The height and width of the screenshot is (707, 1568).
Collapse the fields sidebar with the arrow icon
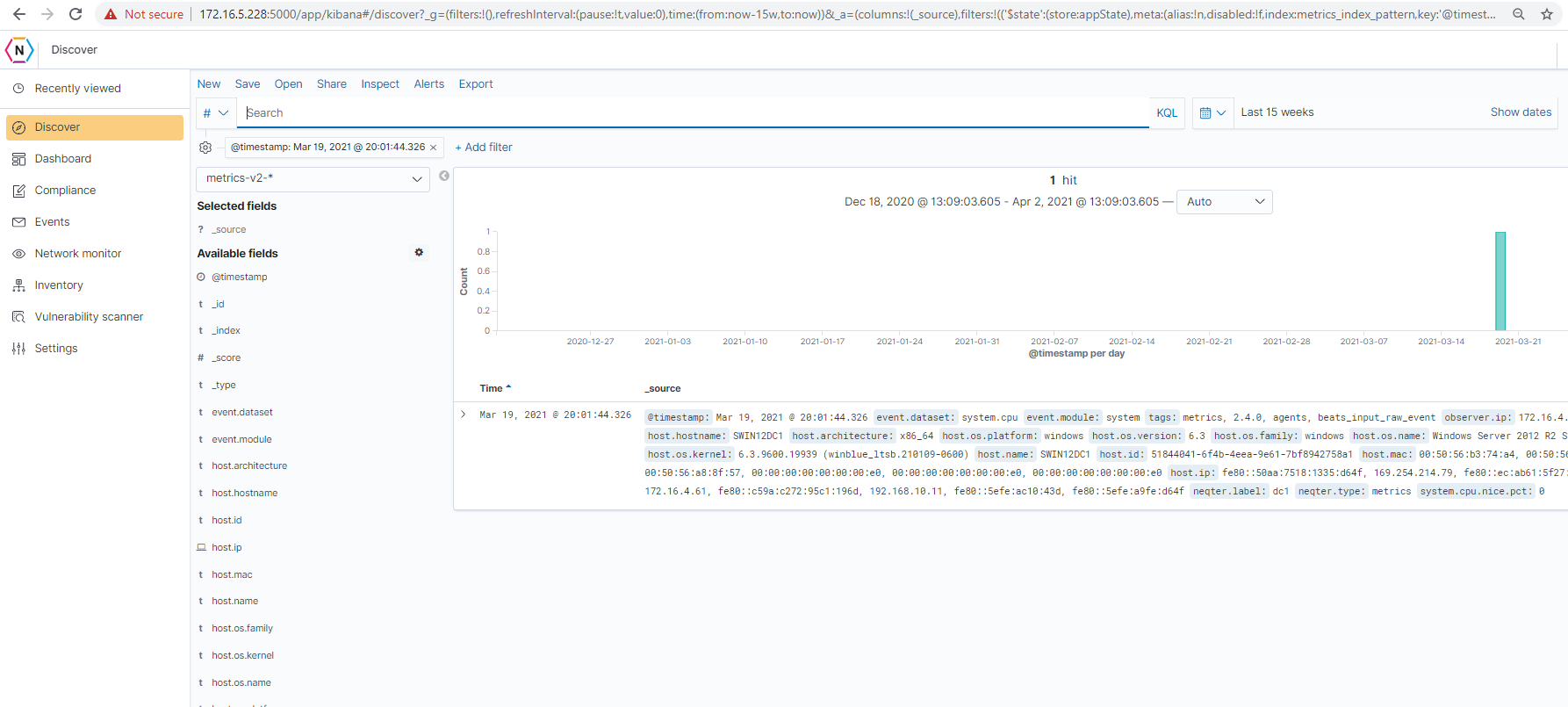pyautogui.click(x=444, y=176)
